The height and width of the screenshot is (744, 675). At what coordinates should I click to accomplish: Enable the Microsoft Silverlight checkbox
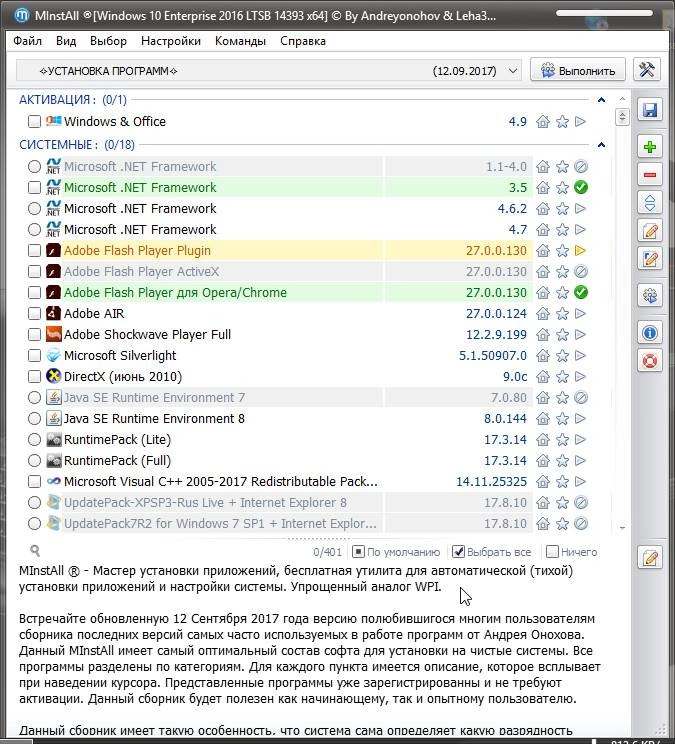click(x=34, y=356)
